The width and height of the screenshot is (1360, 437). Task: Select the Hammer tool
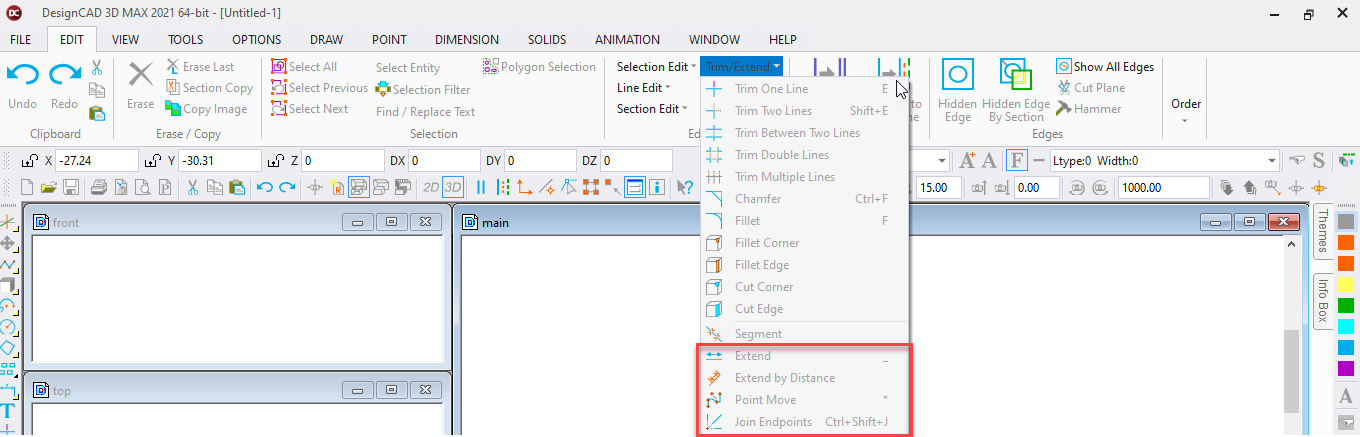[1089, 109]
